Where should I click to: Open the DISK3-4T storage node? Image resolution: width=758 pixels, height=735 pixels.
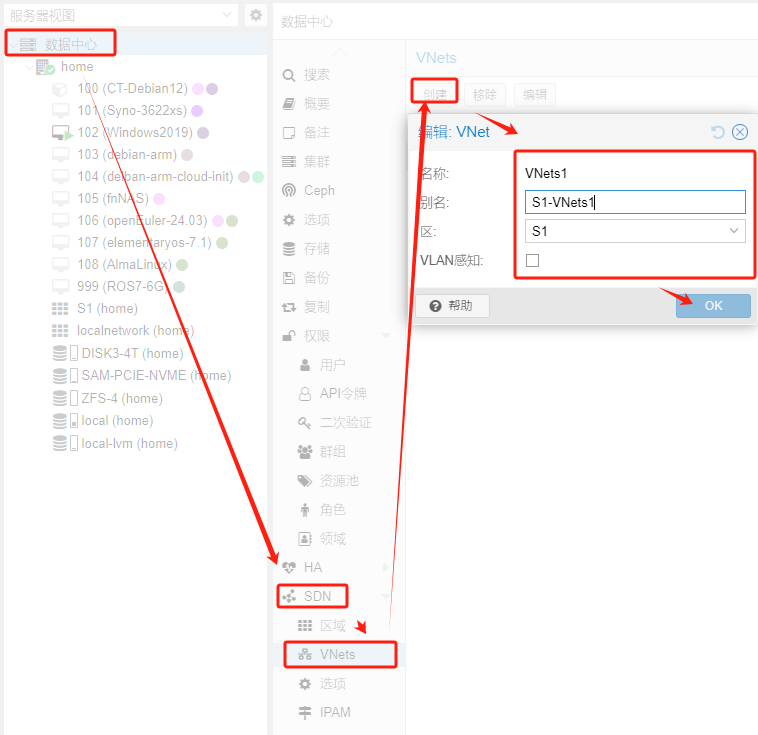point(132,353)
